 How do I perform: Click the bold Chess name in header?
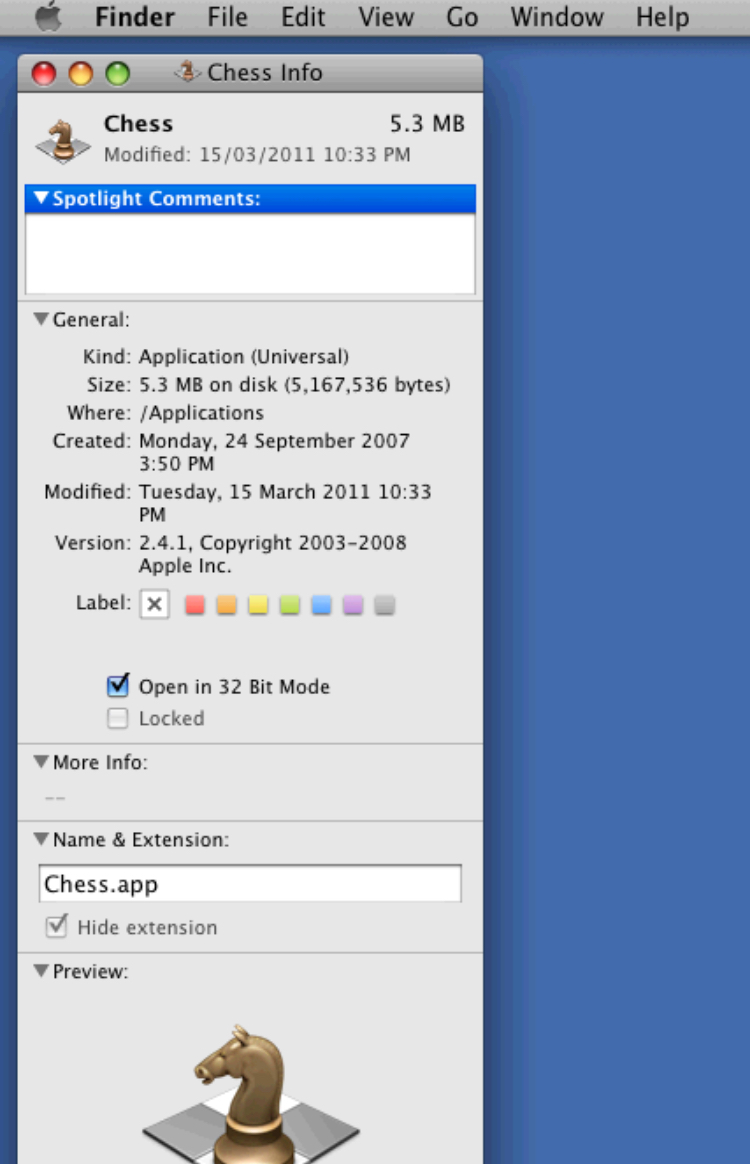[x=138, y=123]
